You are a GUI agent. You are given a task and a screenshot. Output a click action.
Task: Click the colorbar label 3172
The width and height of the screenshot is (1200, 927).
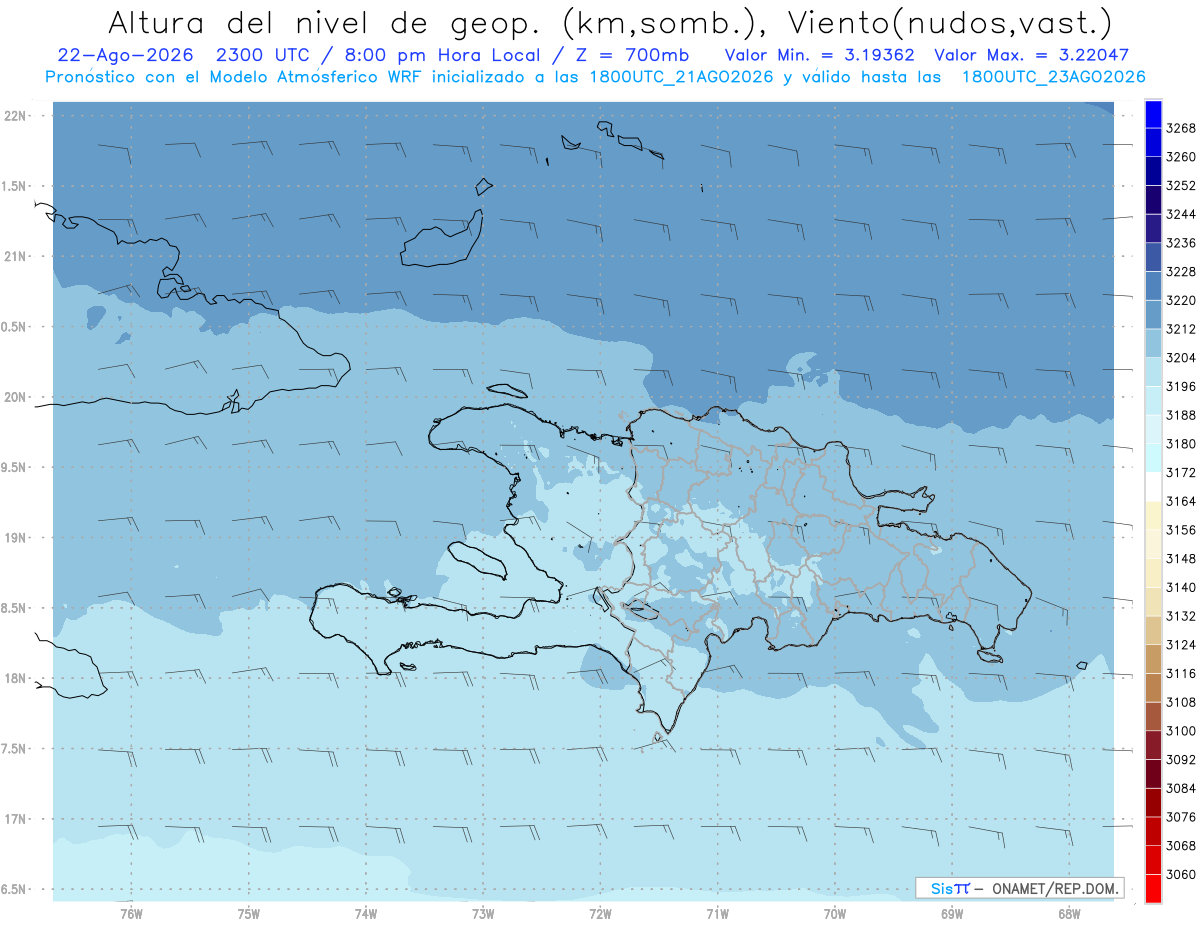click(1181, 472)
